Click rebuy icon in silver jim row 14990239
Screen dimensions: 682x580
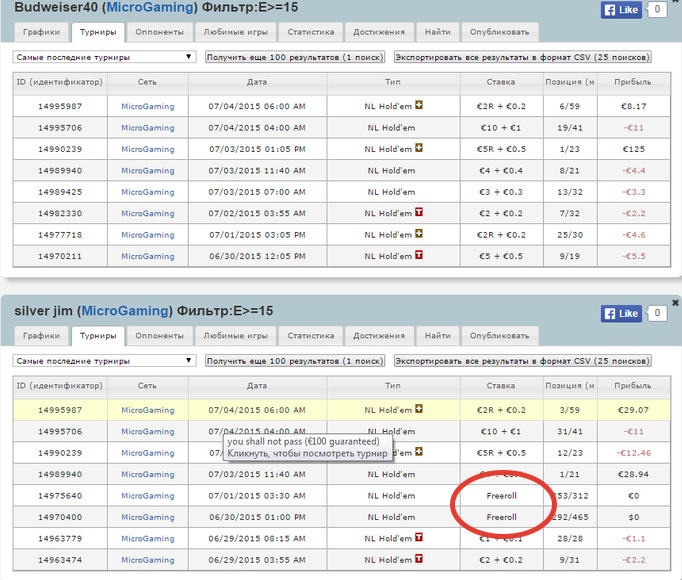point(419,452)
